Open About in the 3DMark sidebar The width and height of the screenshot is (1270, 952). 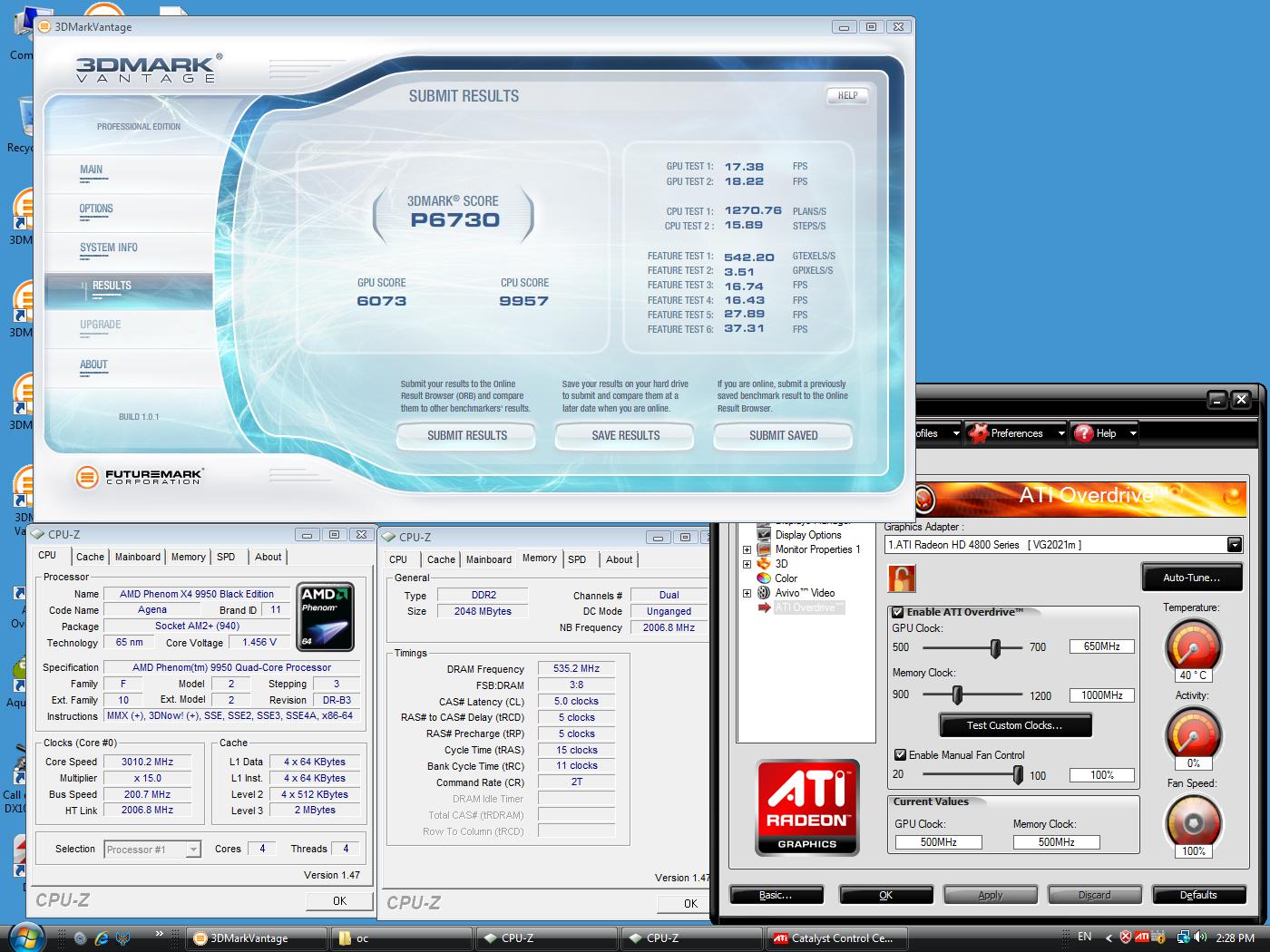(93, 364)
